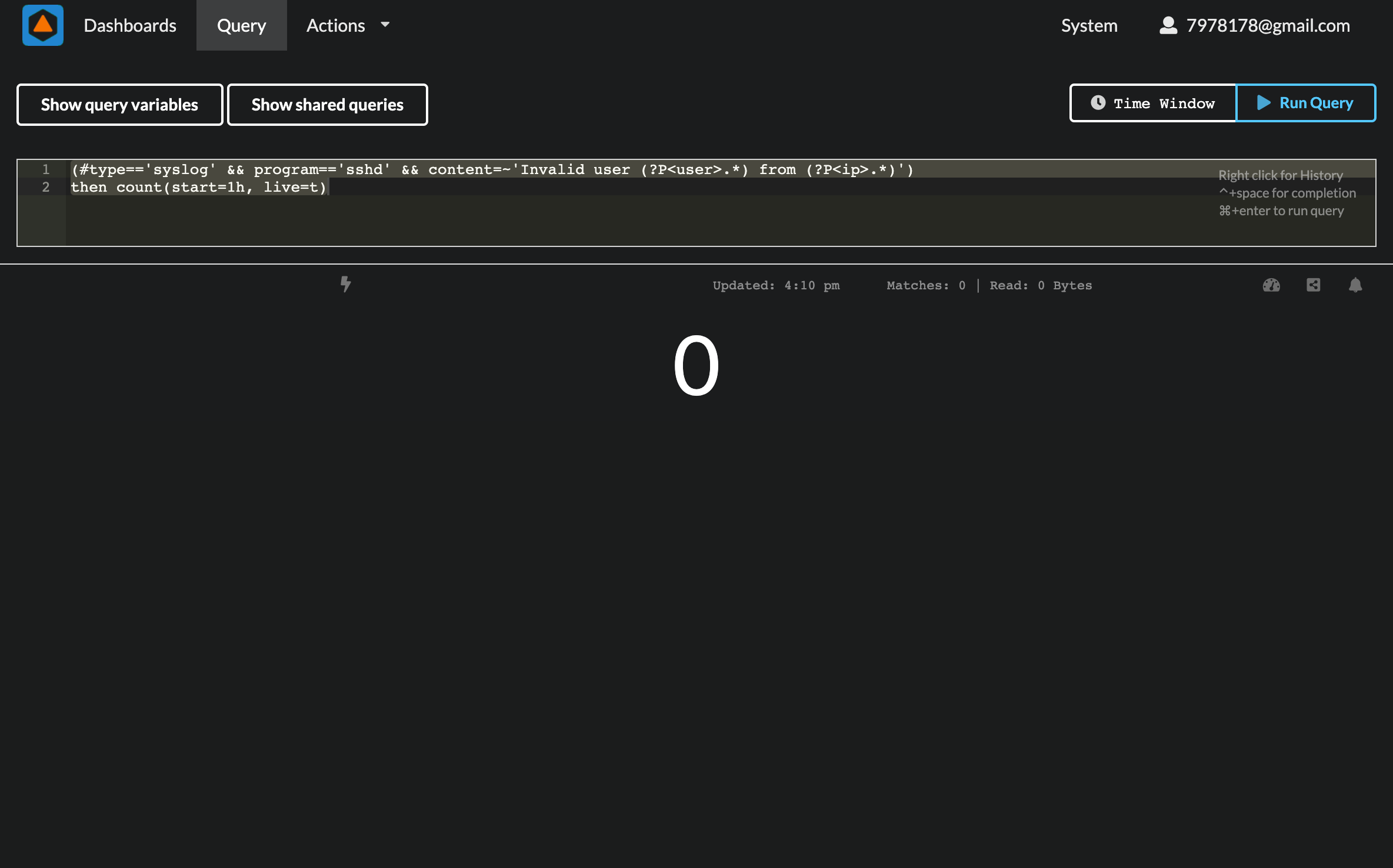Viewport: 1393px width, 868px height.
Task: Open the System menu
Action: (1089, 25)
